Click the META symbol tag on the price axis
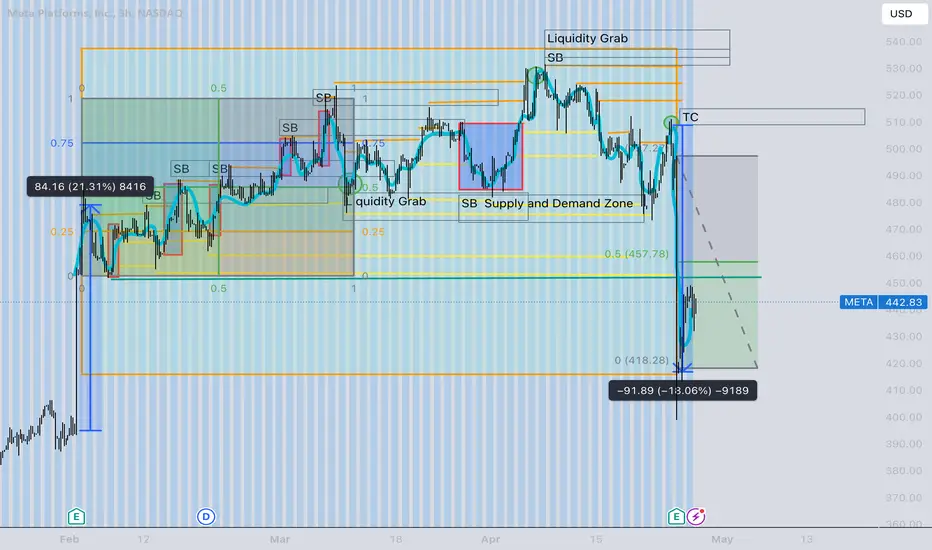This screenshot has width=932, height=550. click(x=858, y=302)
